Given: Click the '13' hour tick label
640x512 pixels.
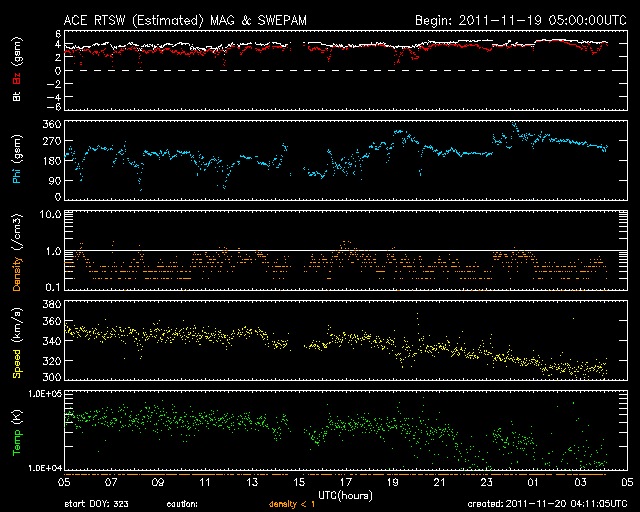Looking at the screenshot, I should point(252,482).
